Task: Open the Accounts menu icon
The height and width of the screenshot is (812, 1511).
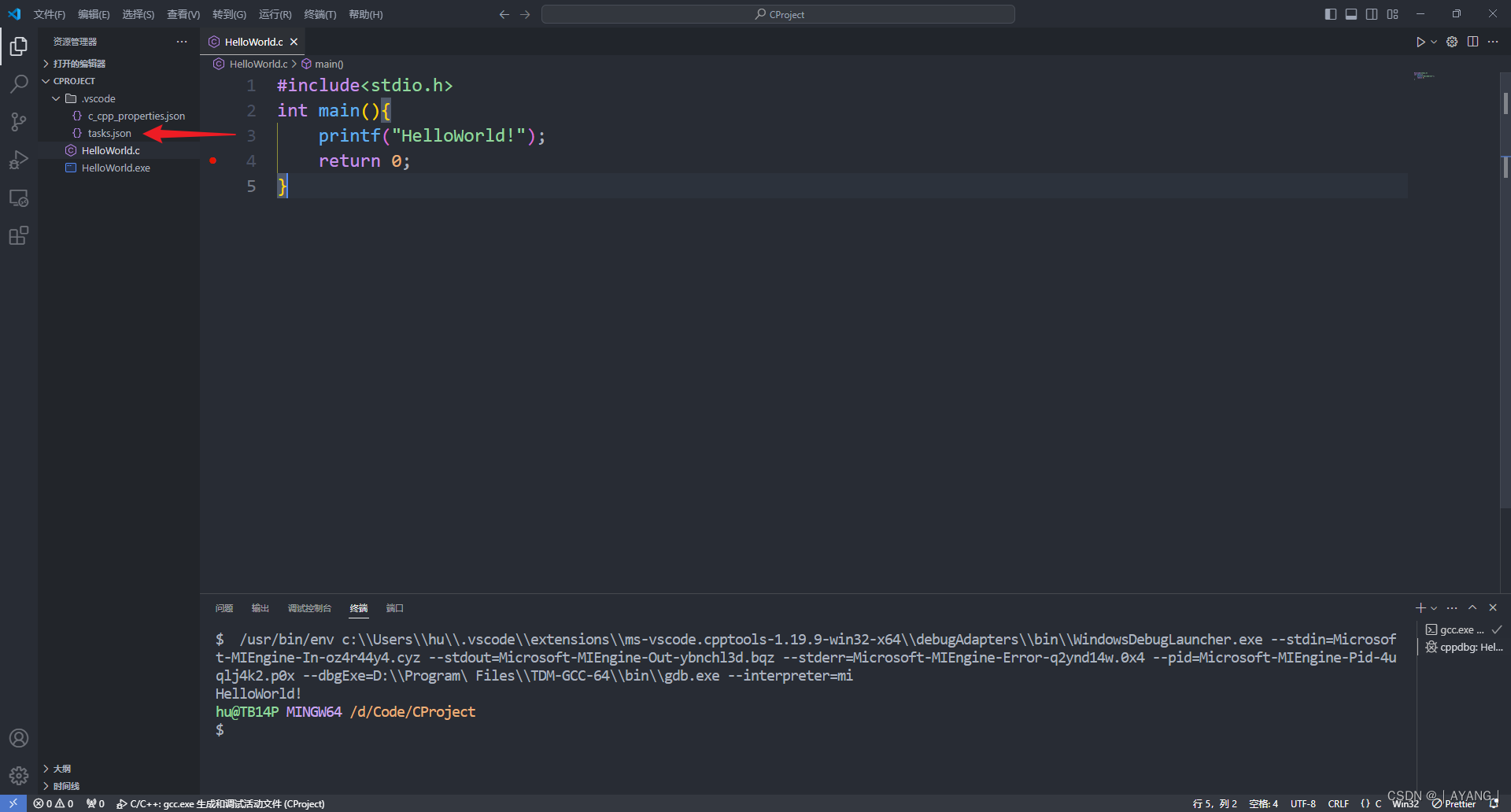Action: coord(19,738)
